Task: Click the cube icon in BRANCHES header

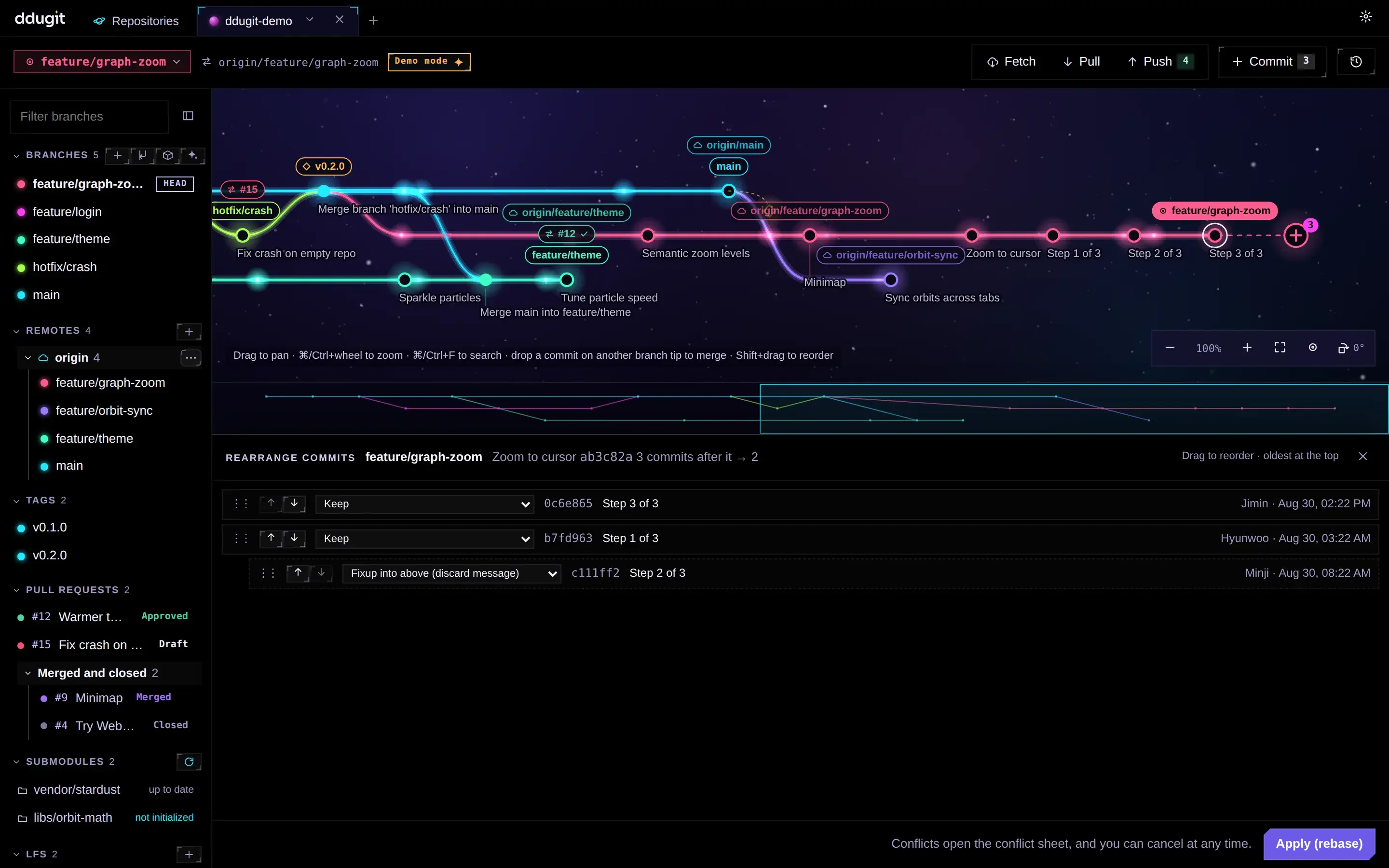Action: tap(168, 155)
